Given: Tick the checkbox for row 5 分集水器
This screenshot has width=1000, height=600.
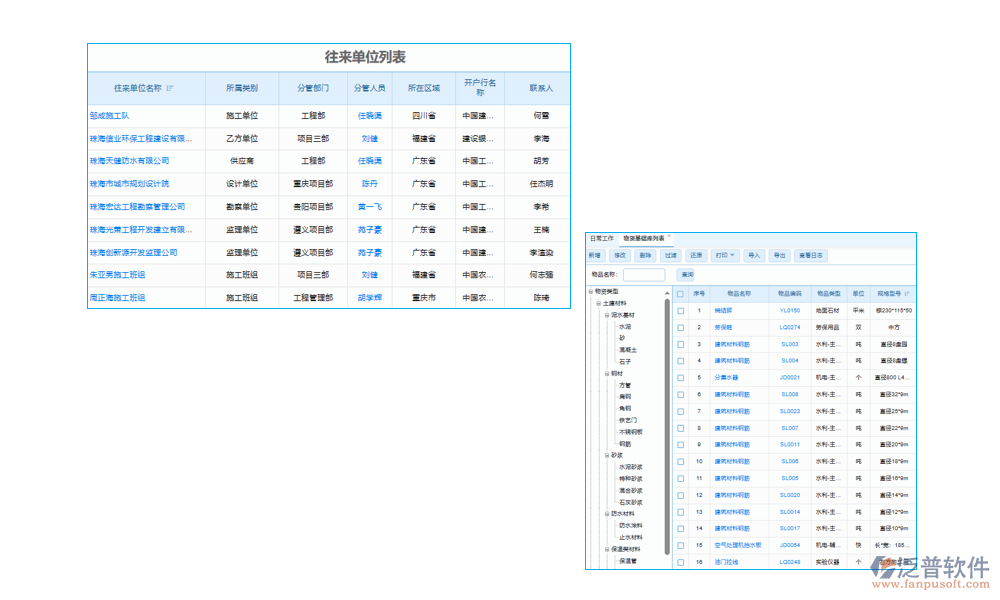Looking at the screenshot, I should coord(680,378).
